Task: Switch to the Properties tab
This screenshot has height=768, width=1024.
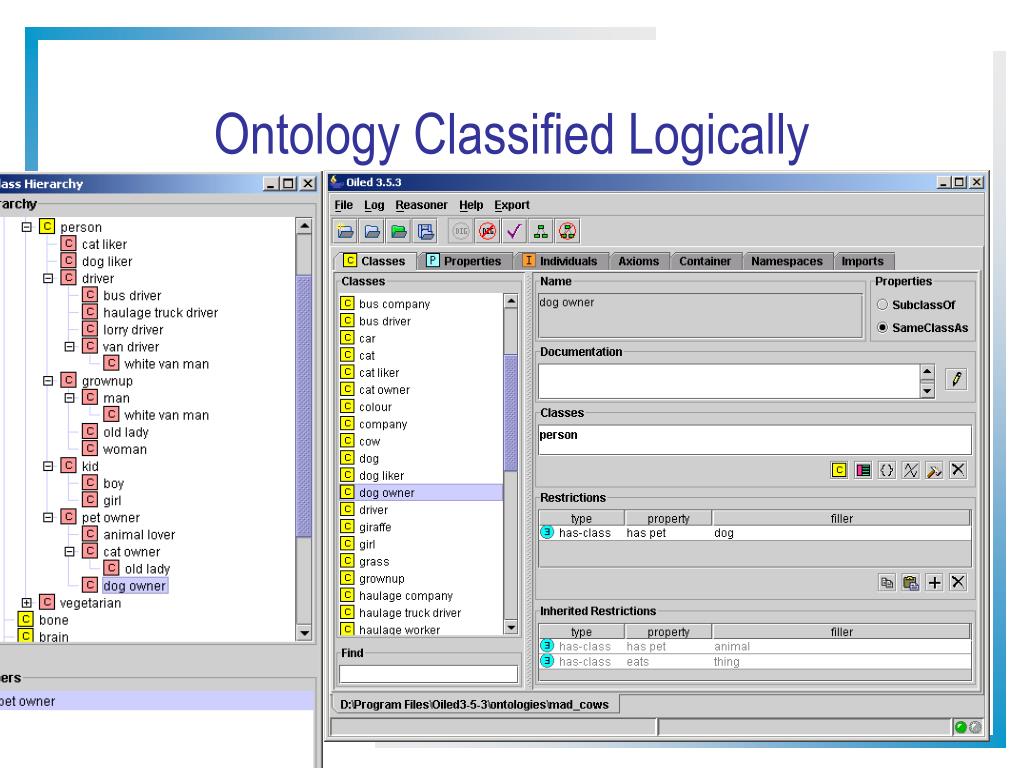Action: point(464,261)
